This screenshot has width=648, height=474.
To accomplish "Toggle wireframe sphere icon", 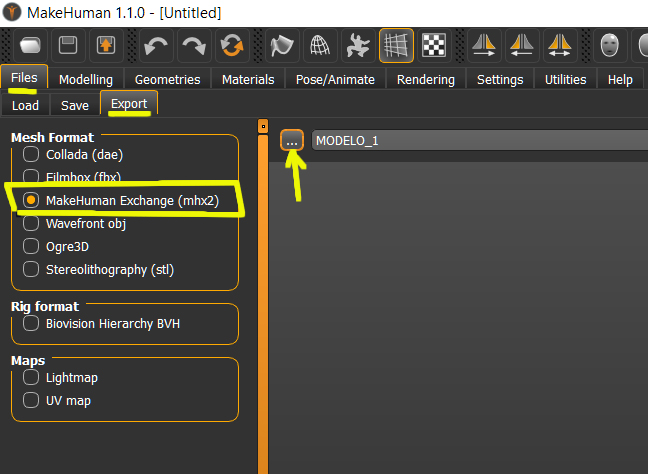I will pos(320,45).
